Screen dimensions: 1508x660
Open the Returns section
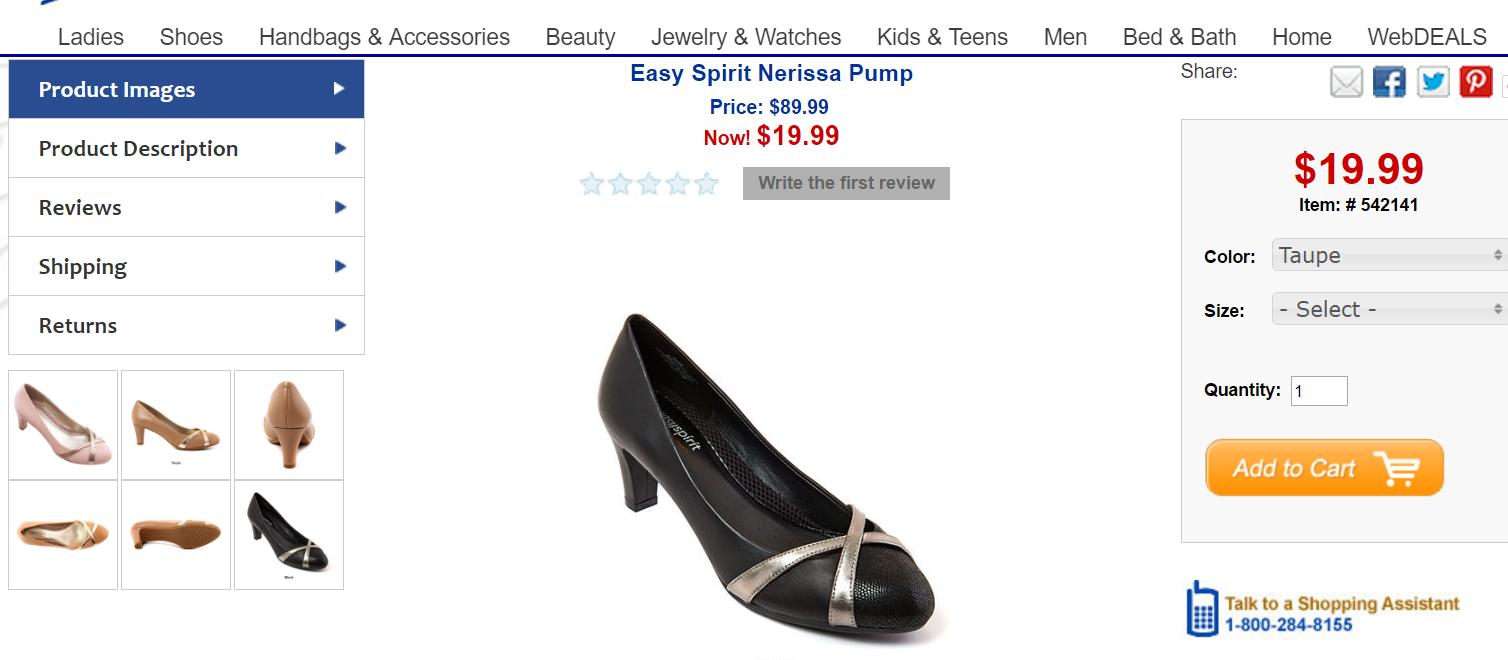coord(186,326)
